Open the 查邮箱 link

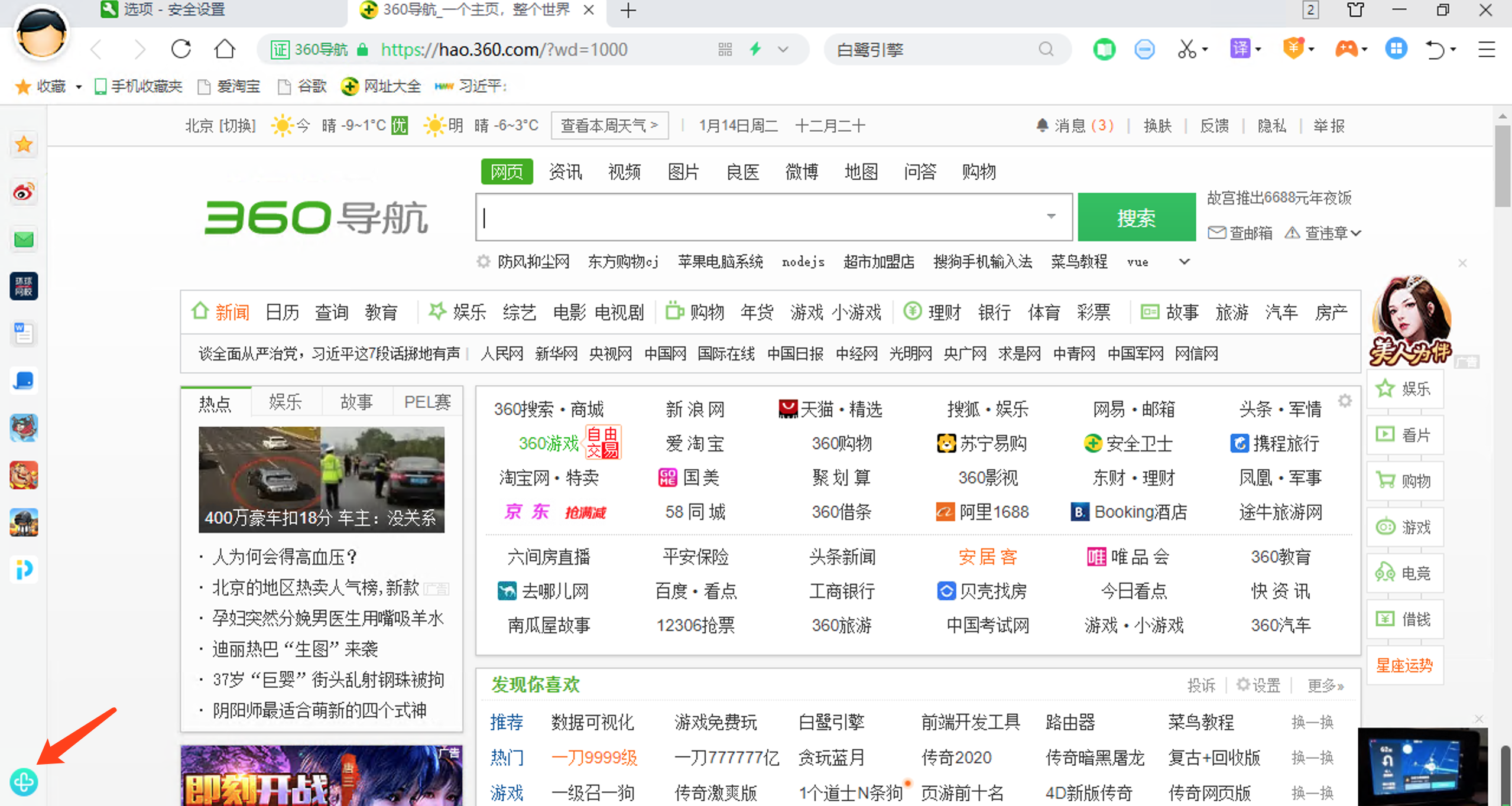click(x=1240, y=233)
